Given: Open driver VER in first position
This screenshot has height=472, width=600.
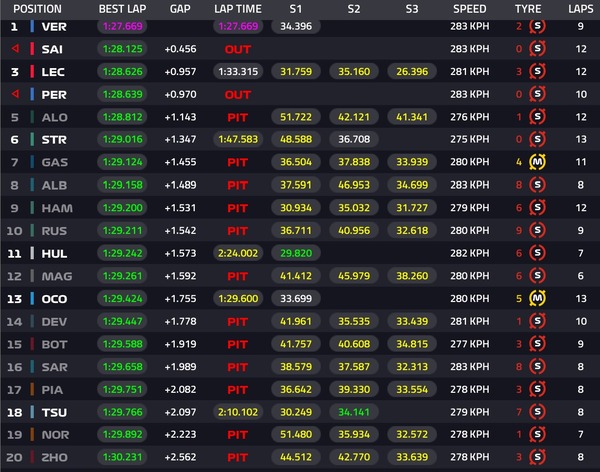Looking at the screenshot, I should point(54,27).
